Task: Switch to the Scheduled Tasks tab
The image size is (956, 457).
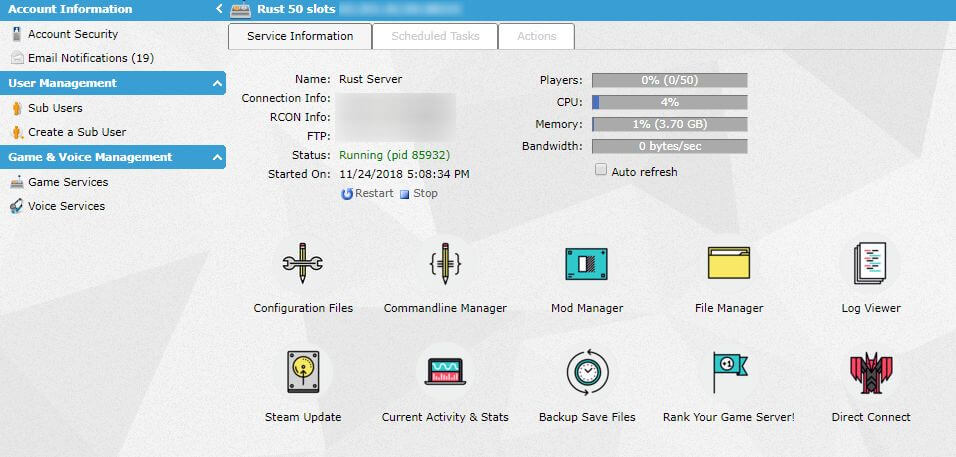Action: tap(435, 36)
